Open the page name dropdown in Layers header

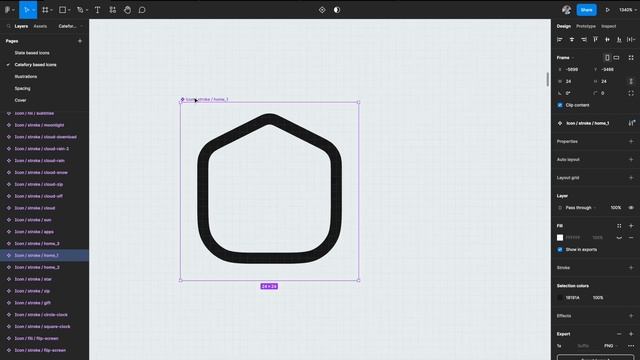click(70, 26)
